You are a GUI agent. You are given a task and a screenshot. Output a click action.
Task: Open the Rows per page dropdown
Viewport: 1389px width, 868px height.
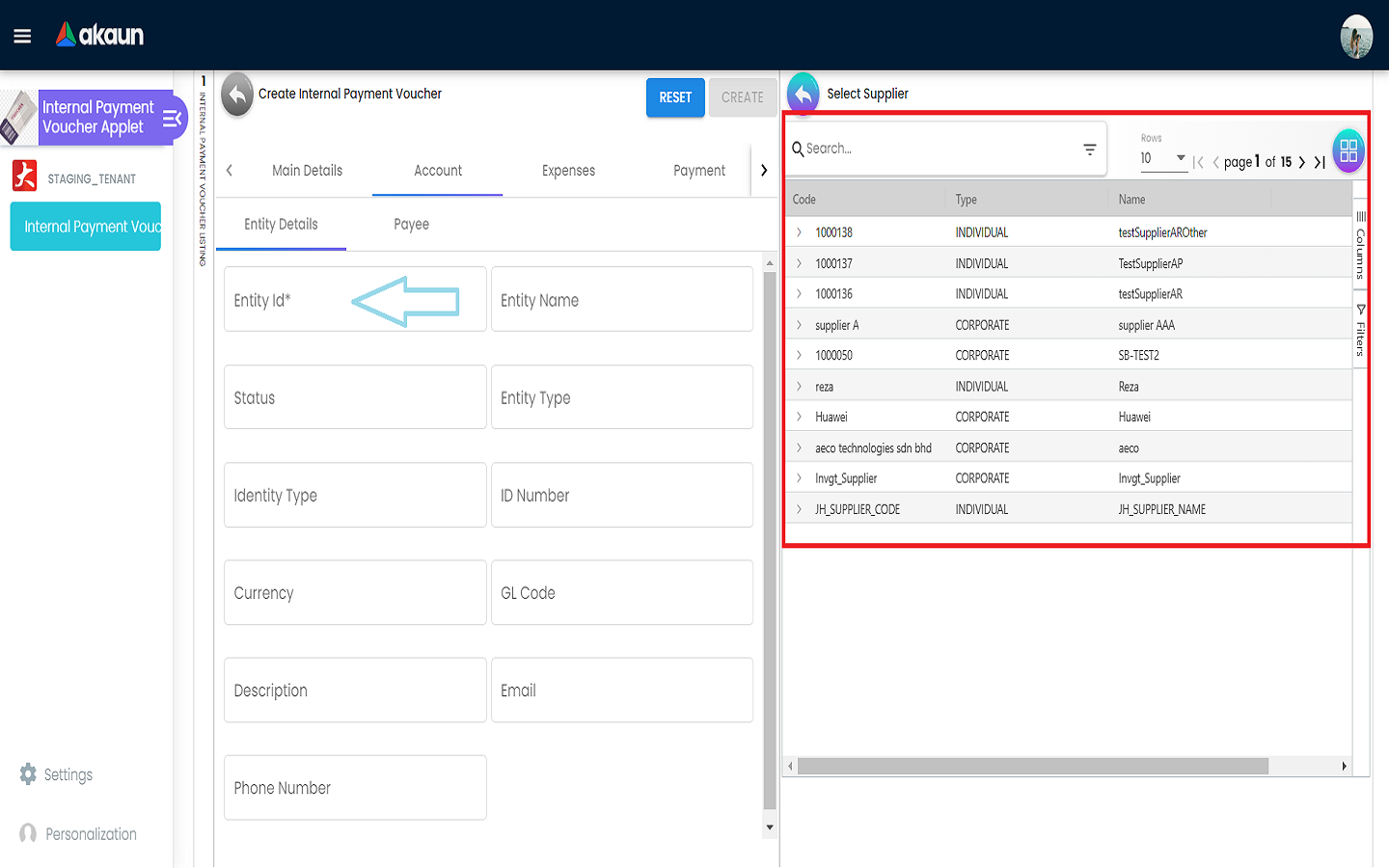pyautogui.click(x=1162, y=158)
